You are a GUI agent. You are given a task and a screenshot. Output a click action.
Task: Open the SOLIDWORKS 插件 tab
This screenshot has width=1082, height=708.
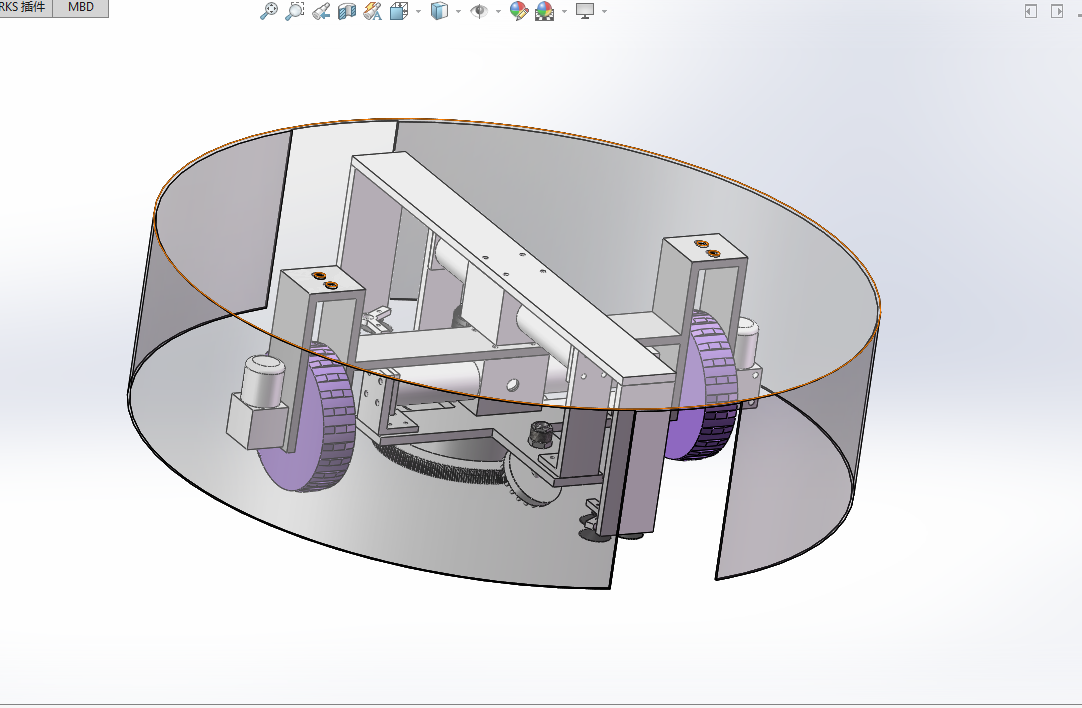tap(26, 8)
